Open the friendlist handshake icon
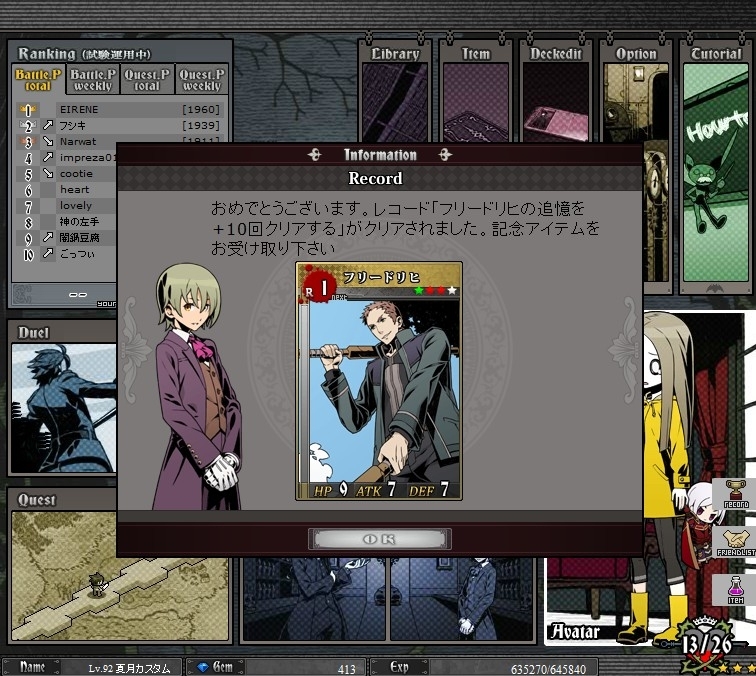This screenshot has height=676, width=756. tap(736, 542)
